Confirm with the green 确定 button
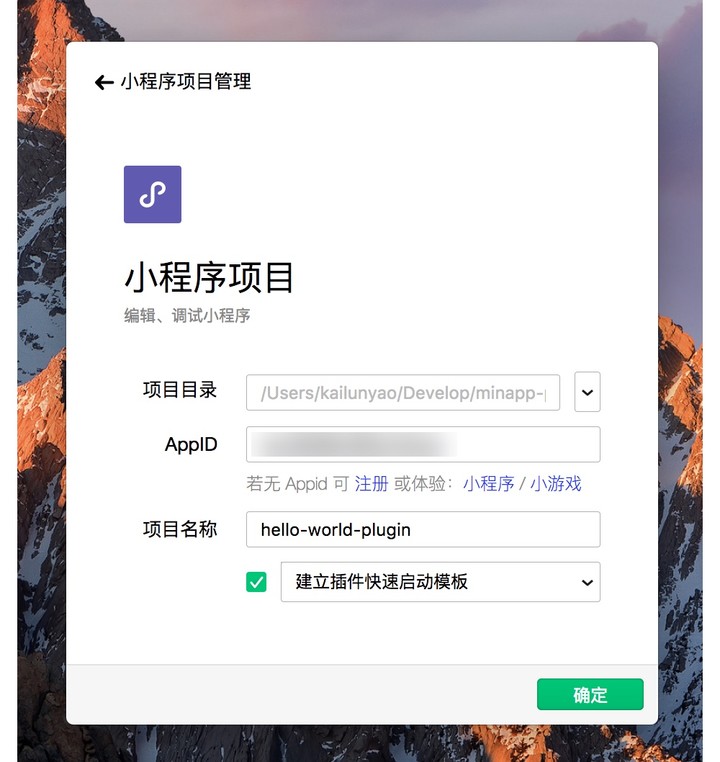The width and height of the screenshot is (720, 762). point(590,694)
